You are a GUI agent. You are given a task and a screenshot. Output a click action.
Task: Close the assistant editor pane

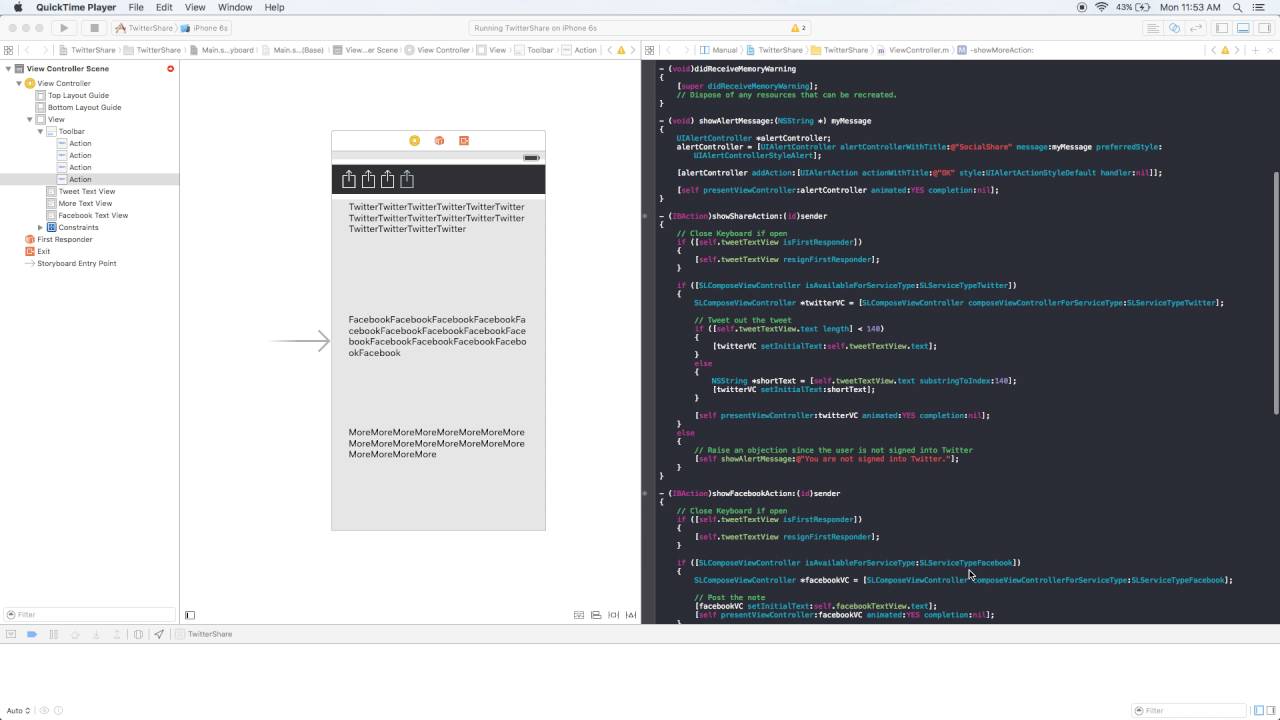1270,50
